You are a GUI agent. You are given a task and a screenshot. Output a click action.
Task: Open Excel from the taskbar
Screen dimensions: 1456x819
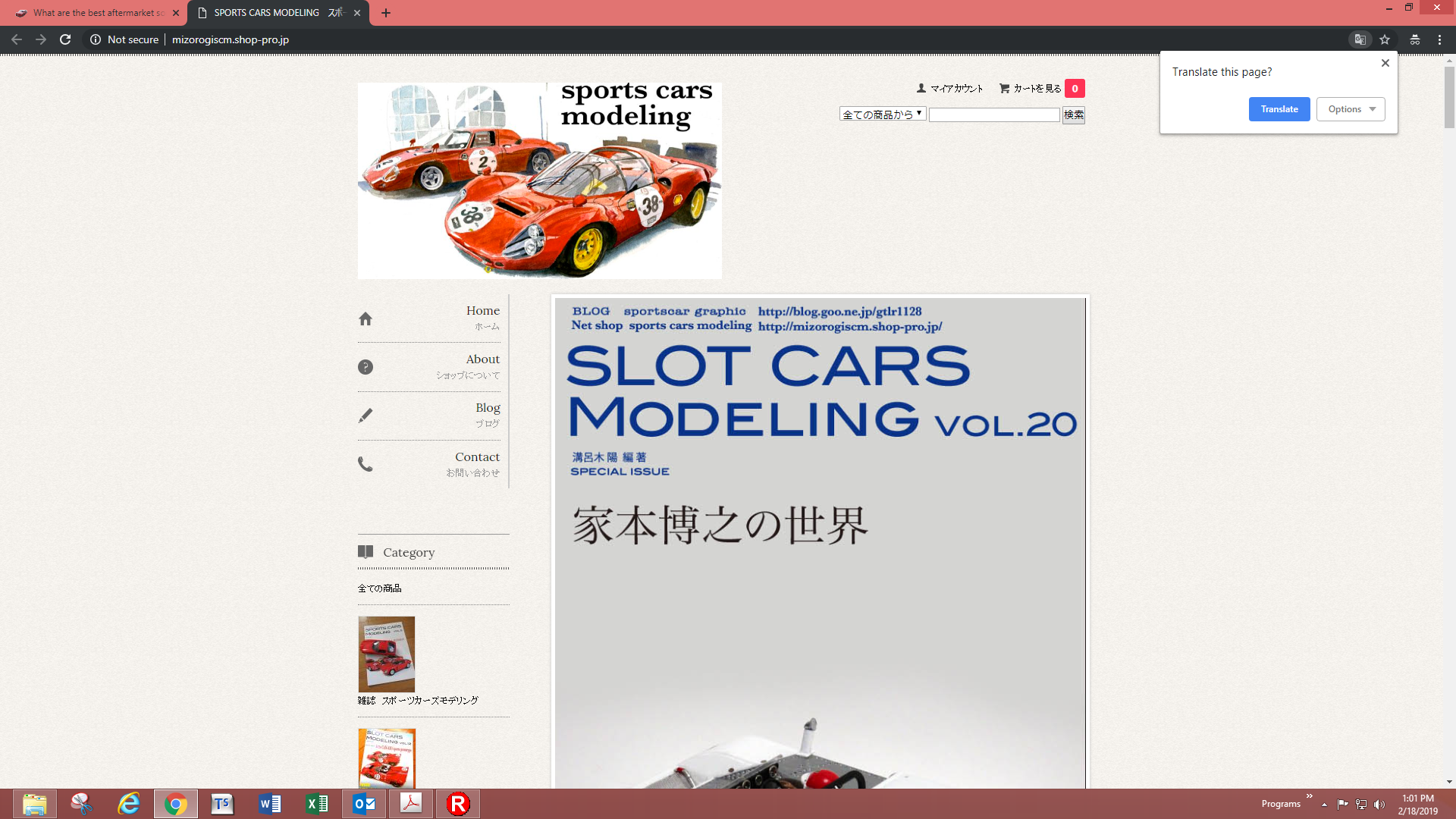pyautogui.click(x=317, y=804)
